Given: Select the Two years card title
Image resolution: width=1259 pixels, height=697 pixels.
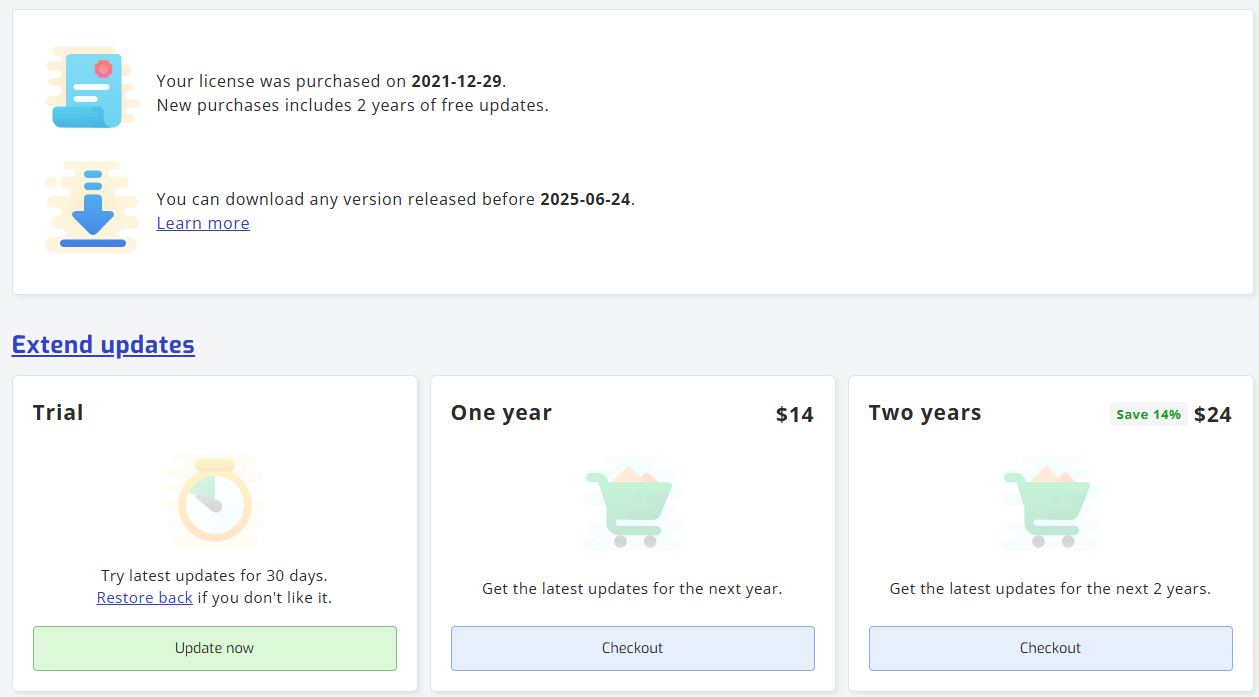Looking at the screenshot, I should (925, 413).
